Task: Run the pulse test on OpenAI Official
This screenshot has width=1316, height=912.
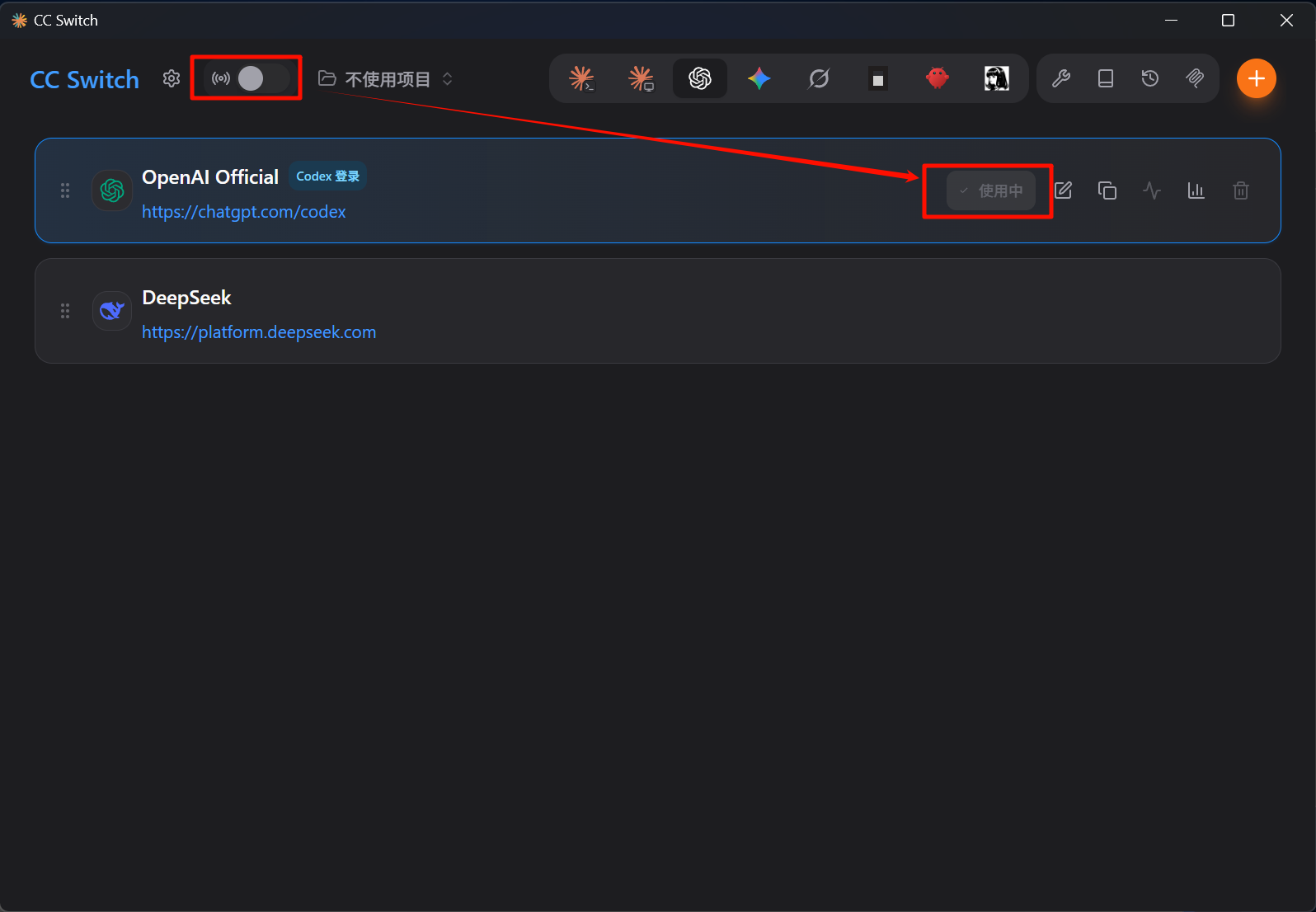Action: click(x=1152, y=190)
